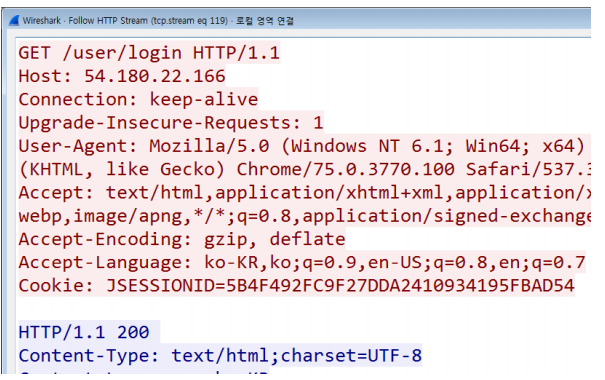
Task: Click the Follow HTTP Stream window title
Action: click(158, 20)
